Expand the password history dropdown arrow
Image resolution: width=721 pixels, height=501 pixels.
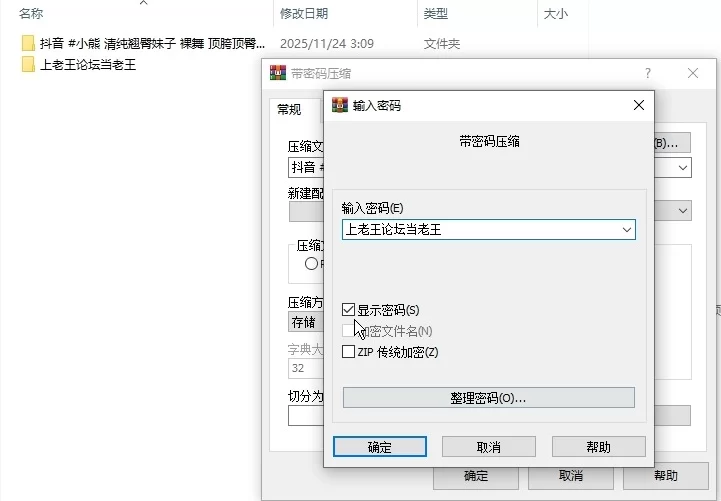pos(626,230)
